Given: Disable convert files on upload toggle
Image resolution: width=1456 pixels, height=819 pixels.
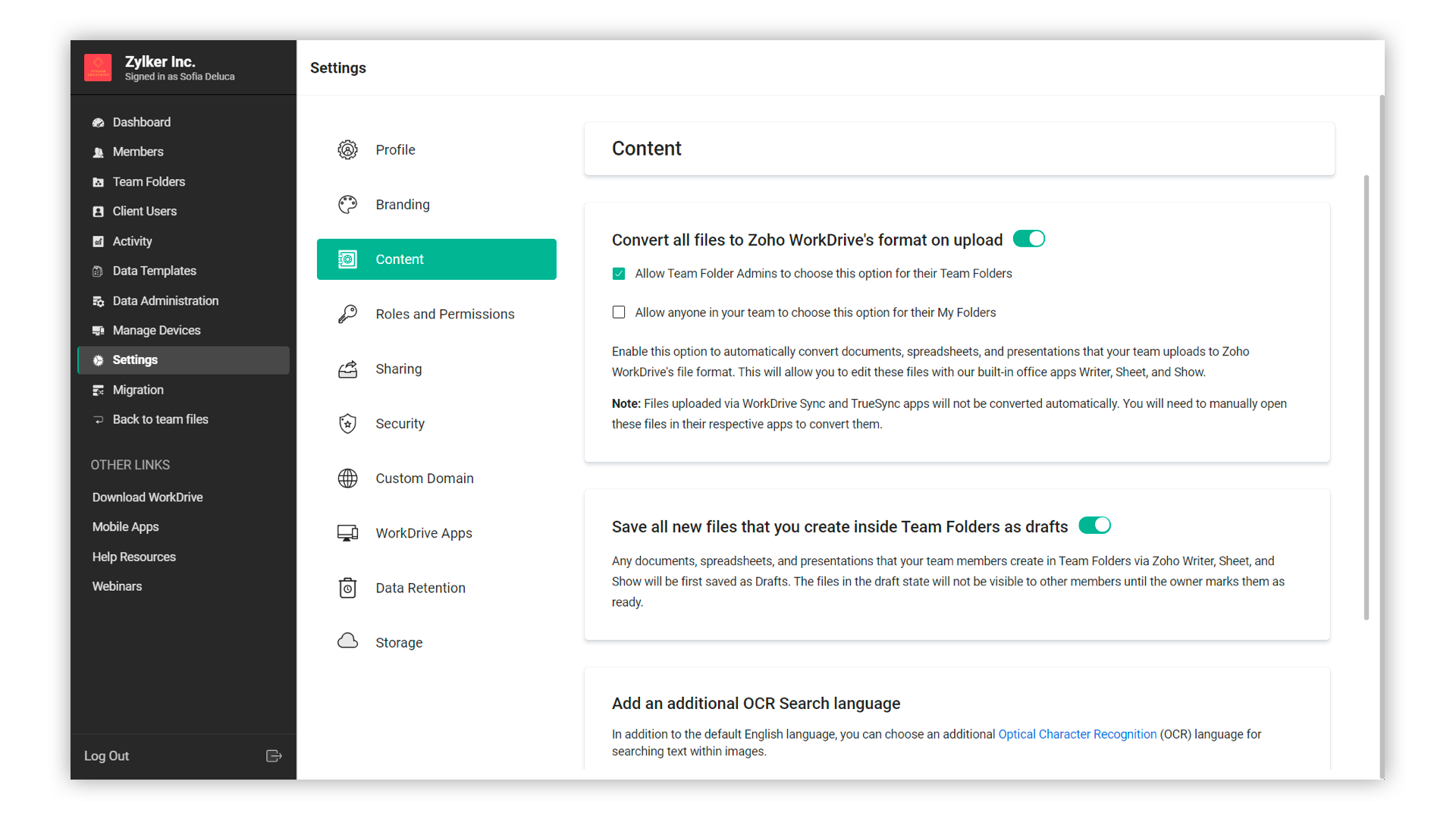Looking at the screenshot, I should (x=1029, y=239).
